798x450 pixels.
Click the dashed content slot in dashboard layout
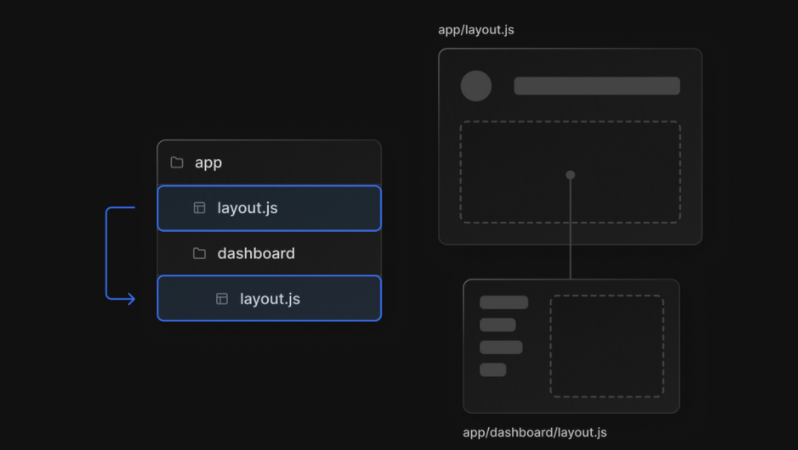[607, 346]
